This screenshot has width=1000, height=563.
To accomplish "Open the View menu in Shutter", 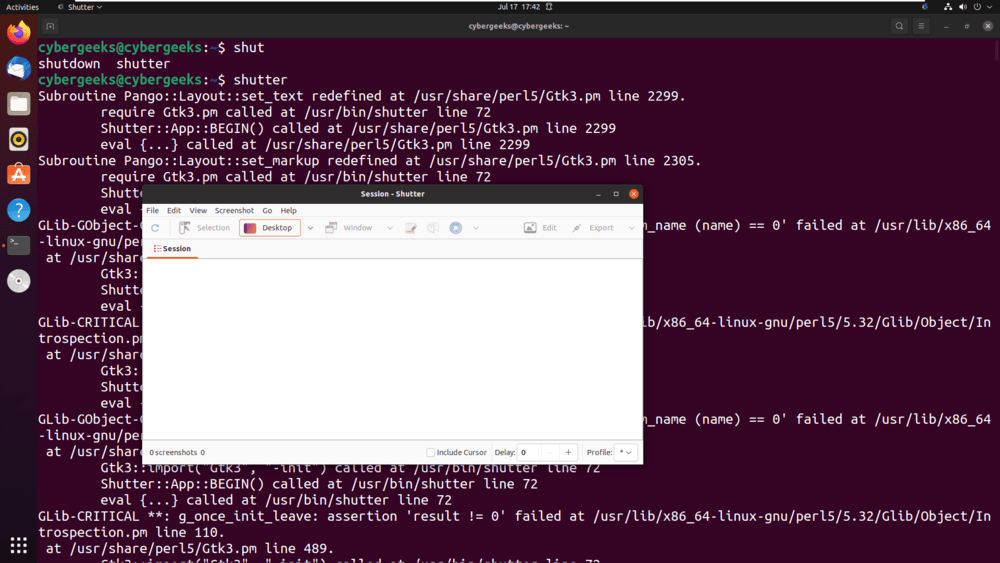I will [198, 210].
